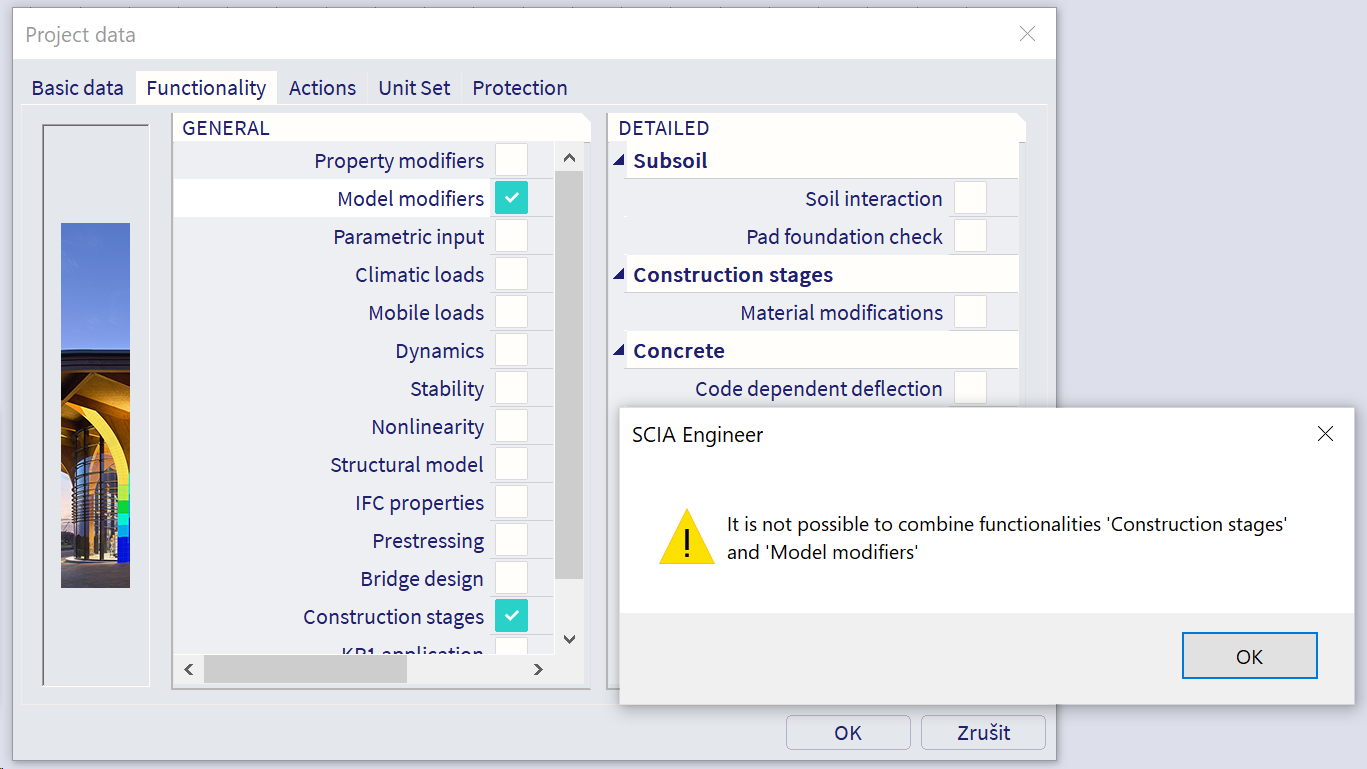Click Zrušit to cancel Project data

[x=983, y=732]
